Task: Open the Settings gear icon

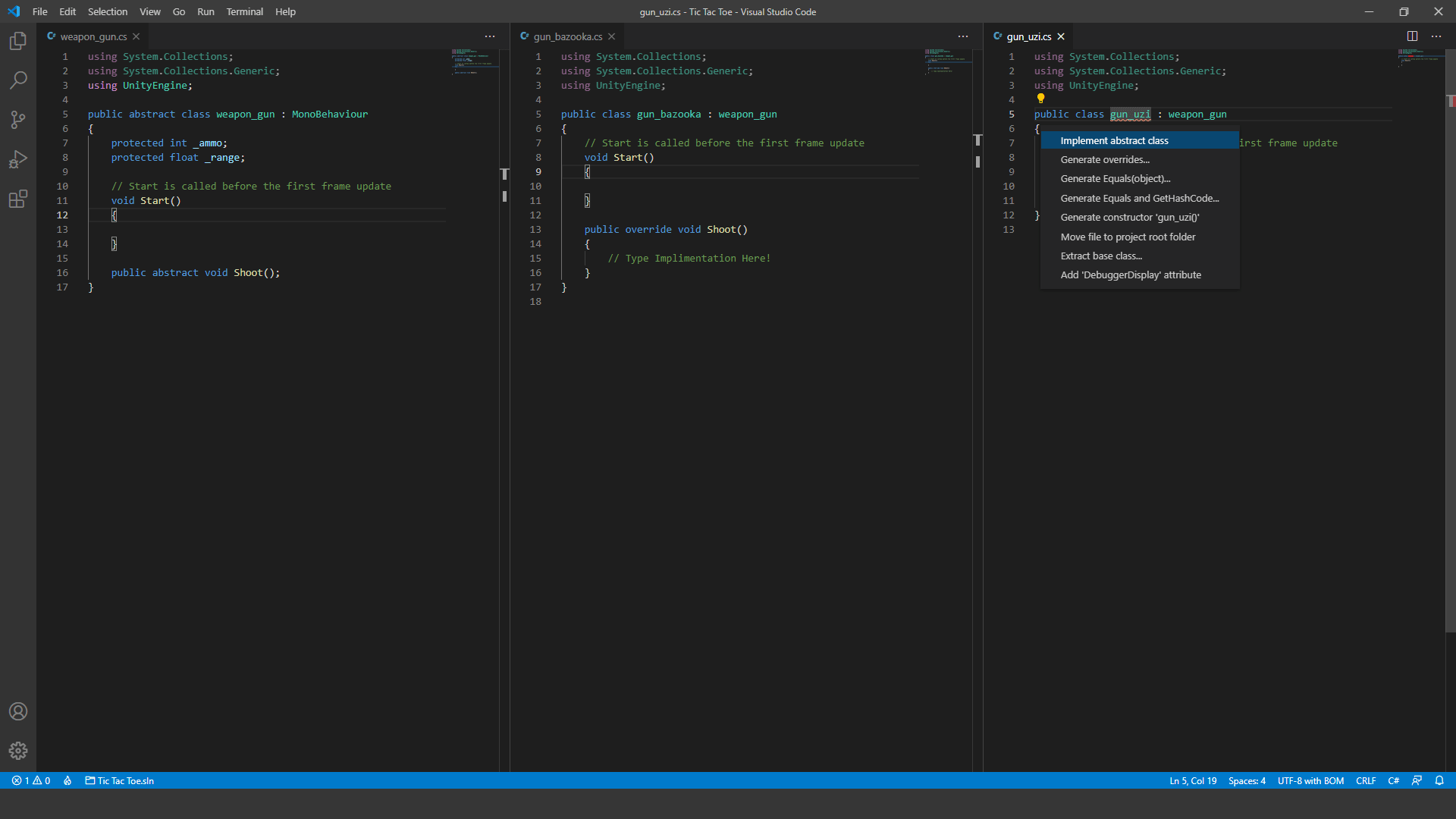Action: pyautogui.click(x=18, y=751)
